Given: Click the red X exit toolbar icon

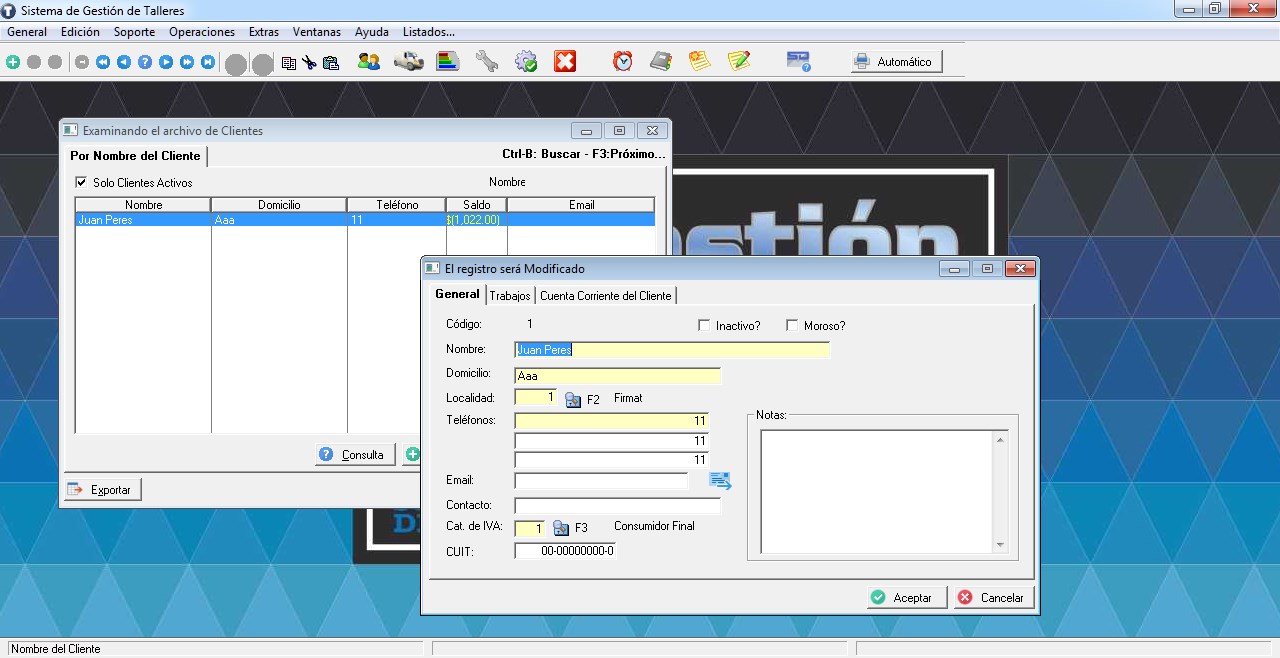Looking at the screenshot, I should [565, 62].
